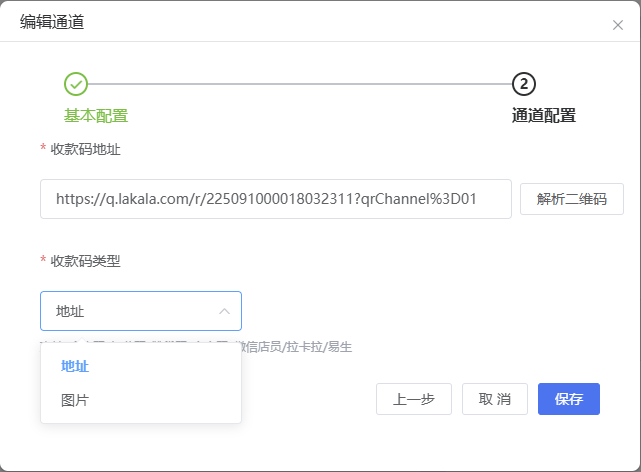Save the channel with 保存 button
The image size is (641, 472).
568,399
